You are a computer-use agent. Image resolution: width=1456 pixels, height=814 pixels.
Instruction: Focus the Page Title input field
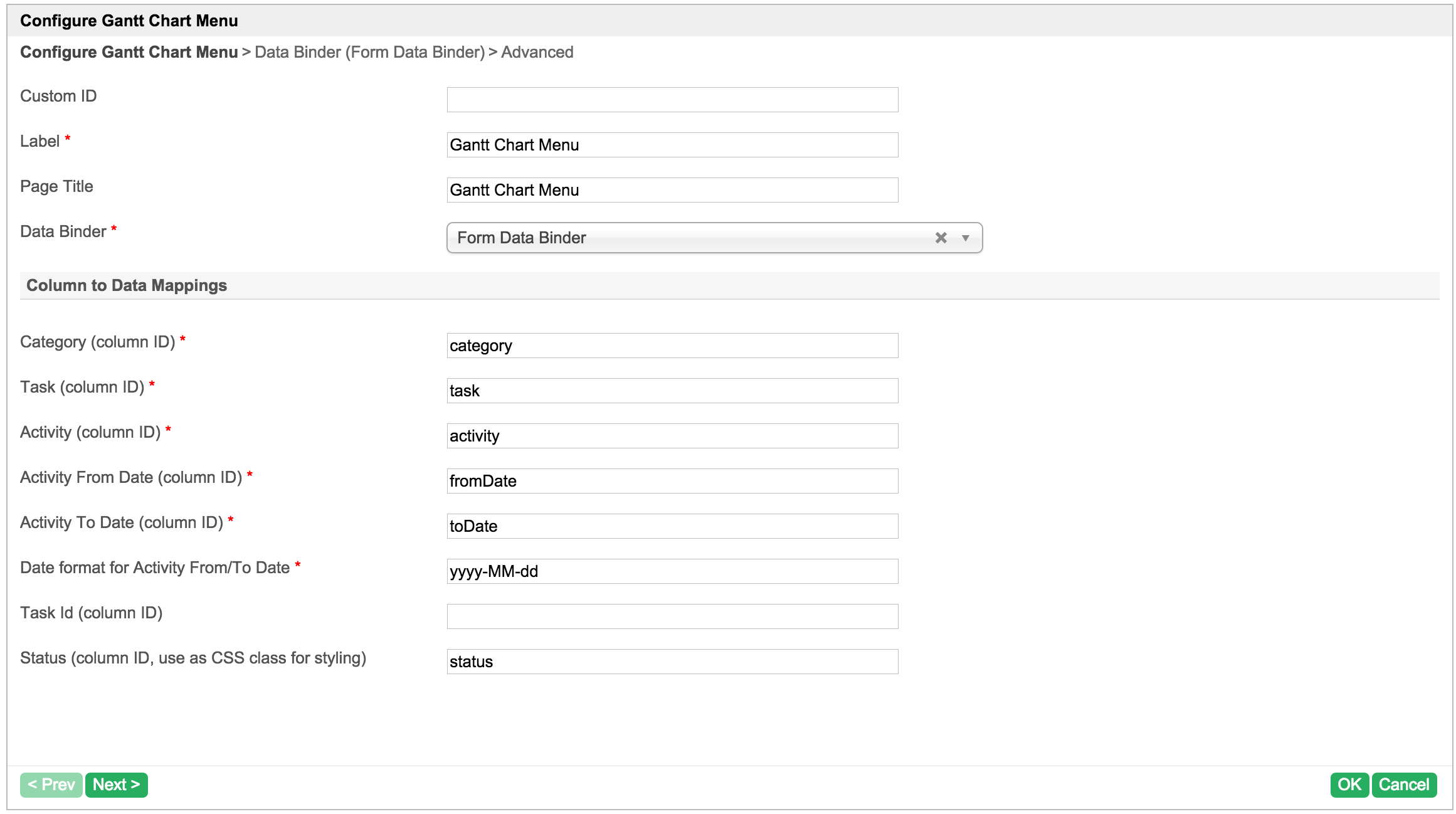coord(672,190)
